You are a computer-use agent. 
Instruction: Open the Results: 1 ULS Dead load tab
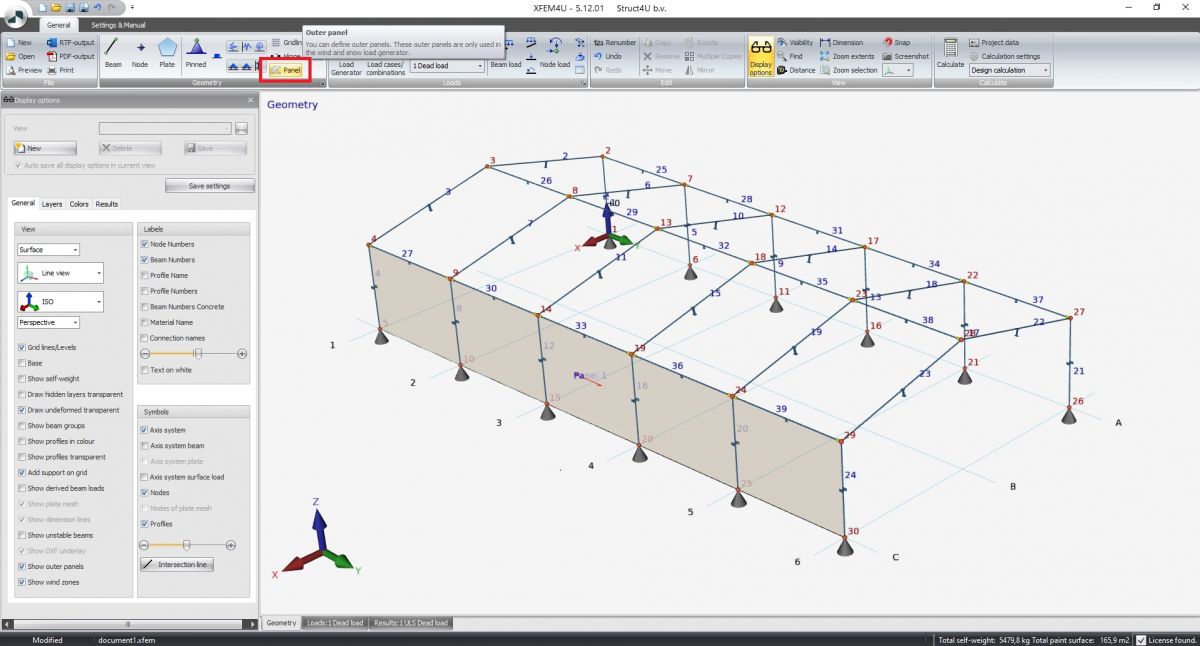[411, 622]
